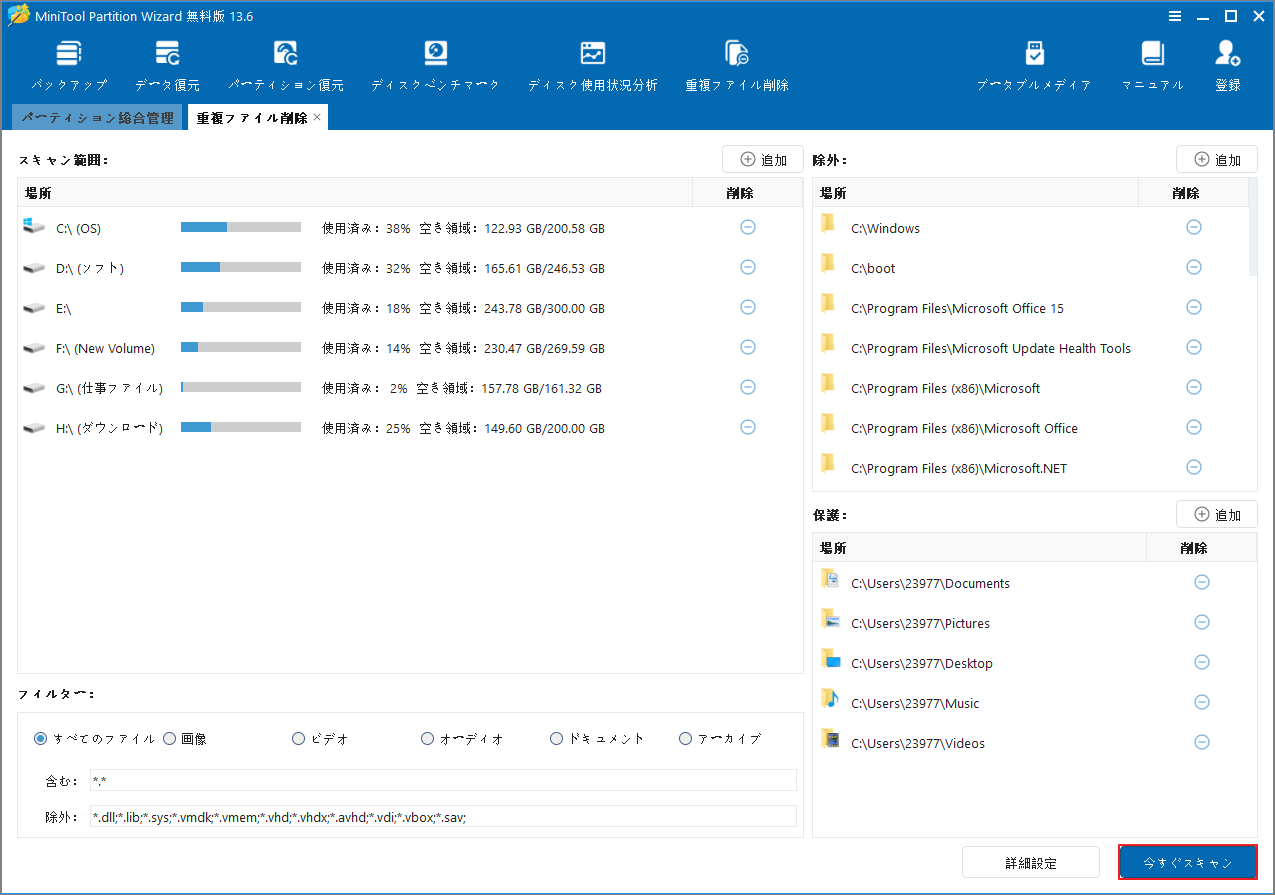Open ディスク使用状況分析 (Space Analyzer)
The image size is (1275, 895).
click(x=592, y=62)
